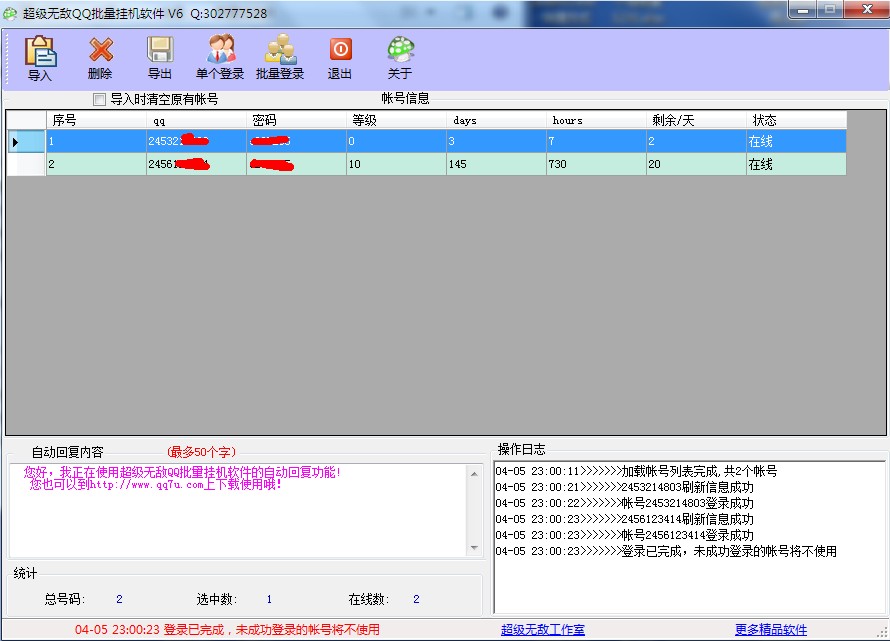Click the 剩余/天 cell showing 20

tap(695, 164)
